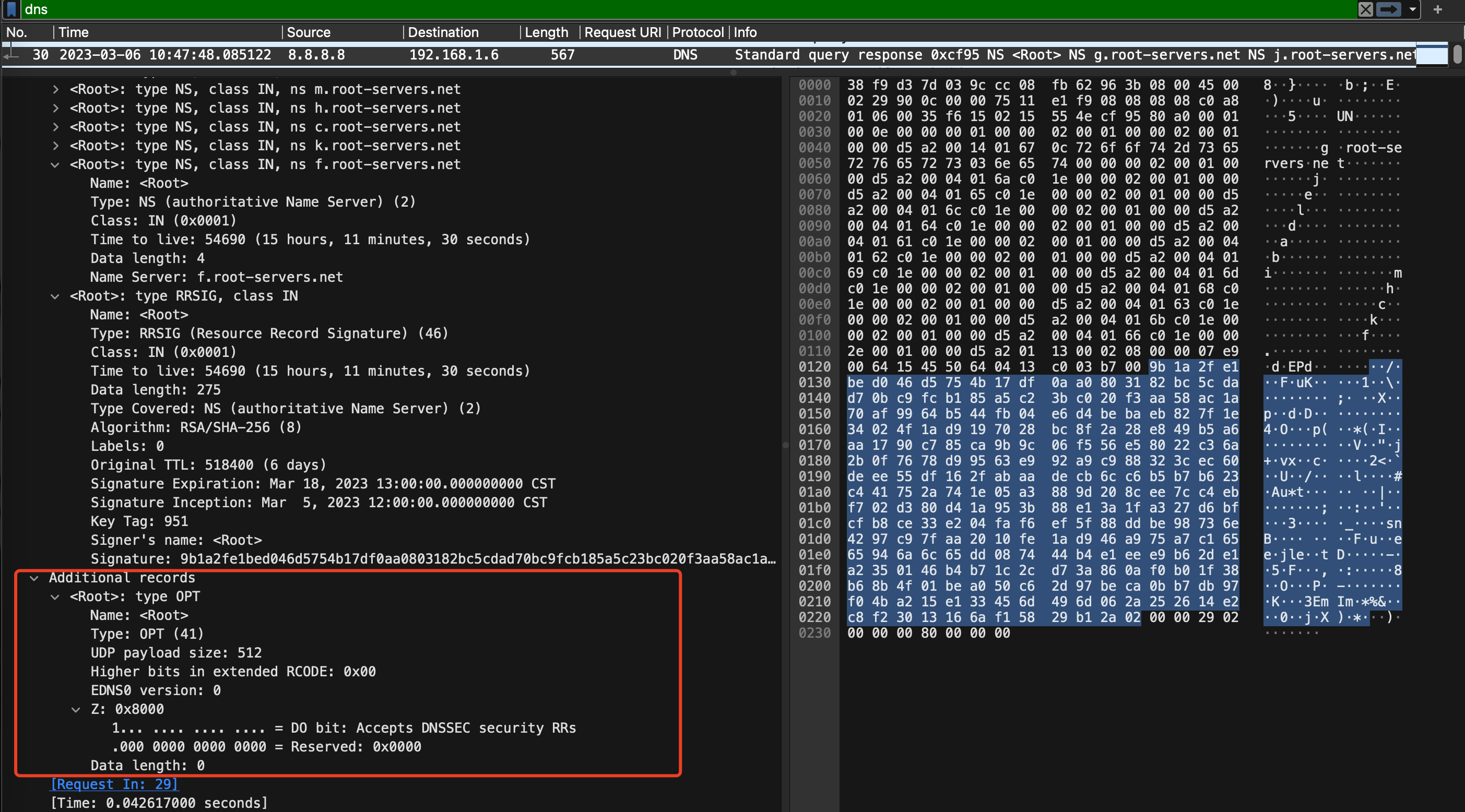1465x812 pixels.
Task: Select the Signature Inception field
Action: tap(319, 502)
